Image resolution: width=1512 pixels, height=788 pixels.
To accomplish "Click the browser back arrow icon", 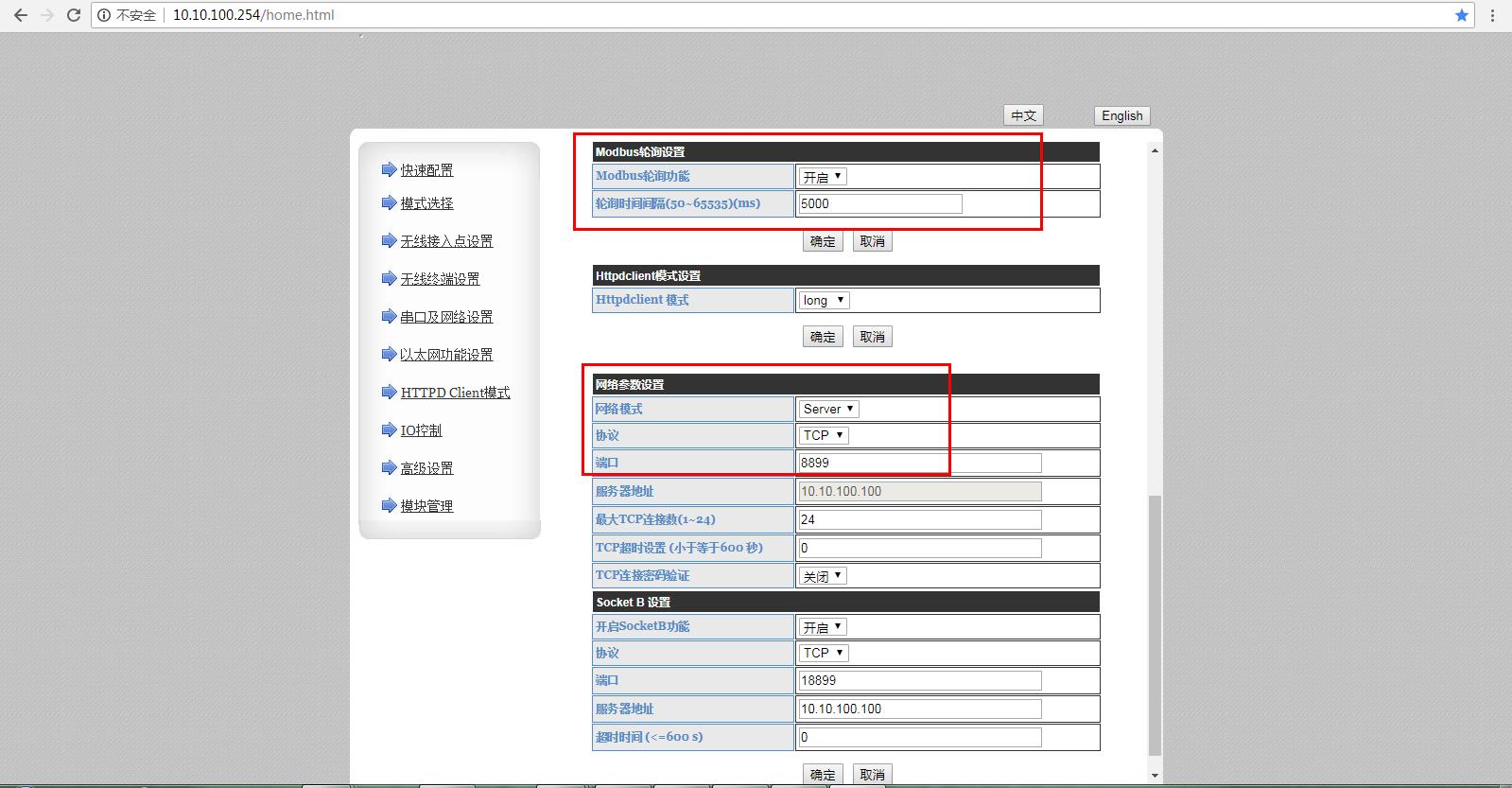I will pos(20,15).
